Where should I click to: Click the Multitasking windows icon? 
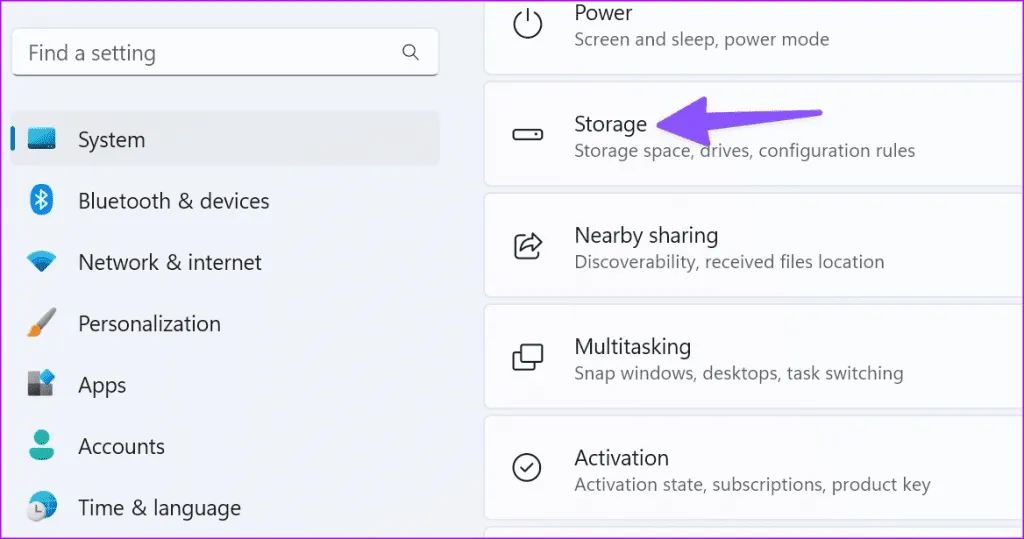527,357
